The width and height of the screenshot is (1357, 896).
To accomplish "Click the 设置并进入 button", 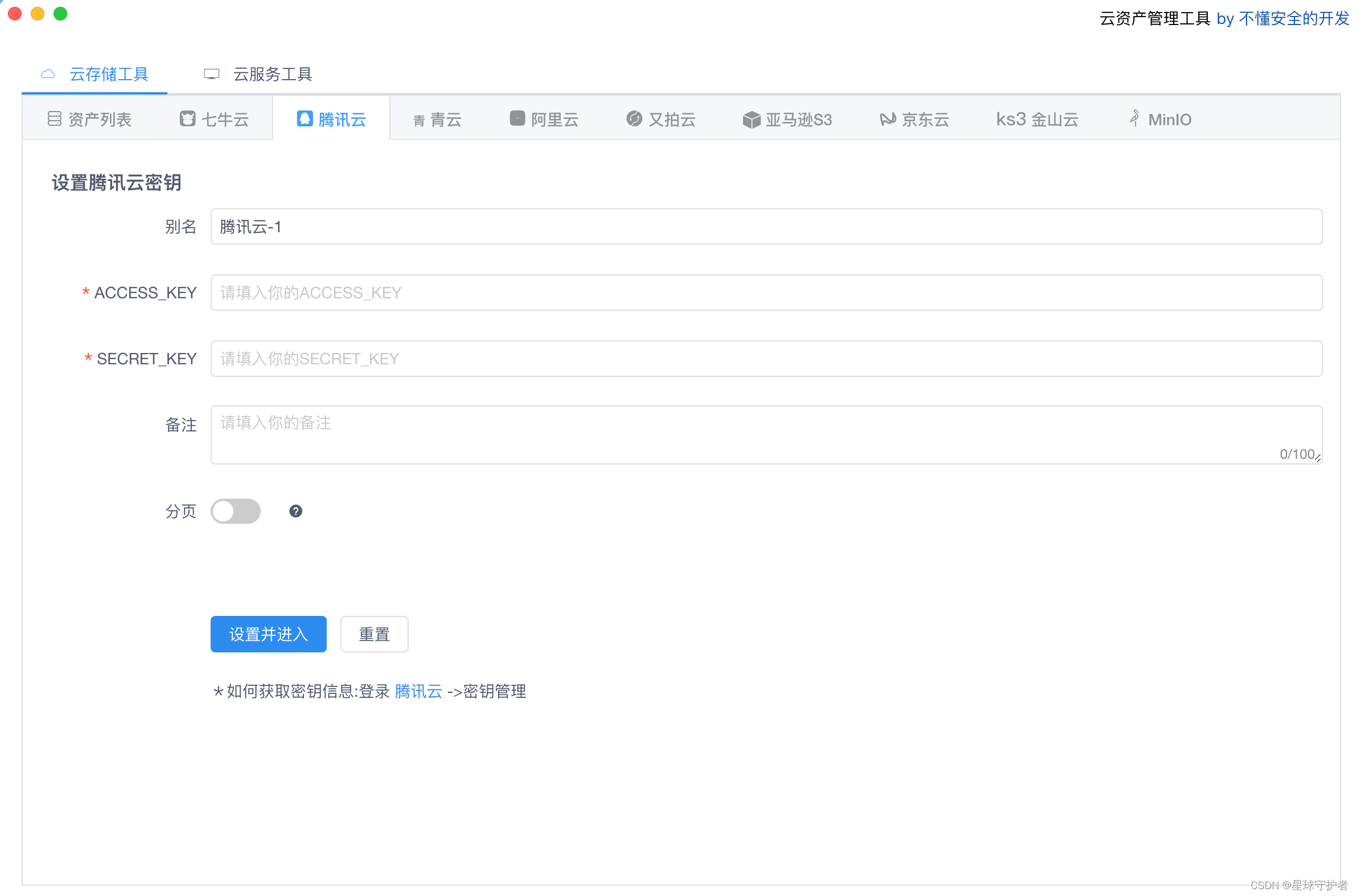I will [x=269, y=634].
